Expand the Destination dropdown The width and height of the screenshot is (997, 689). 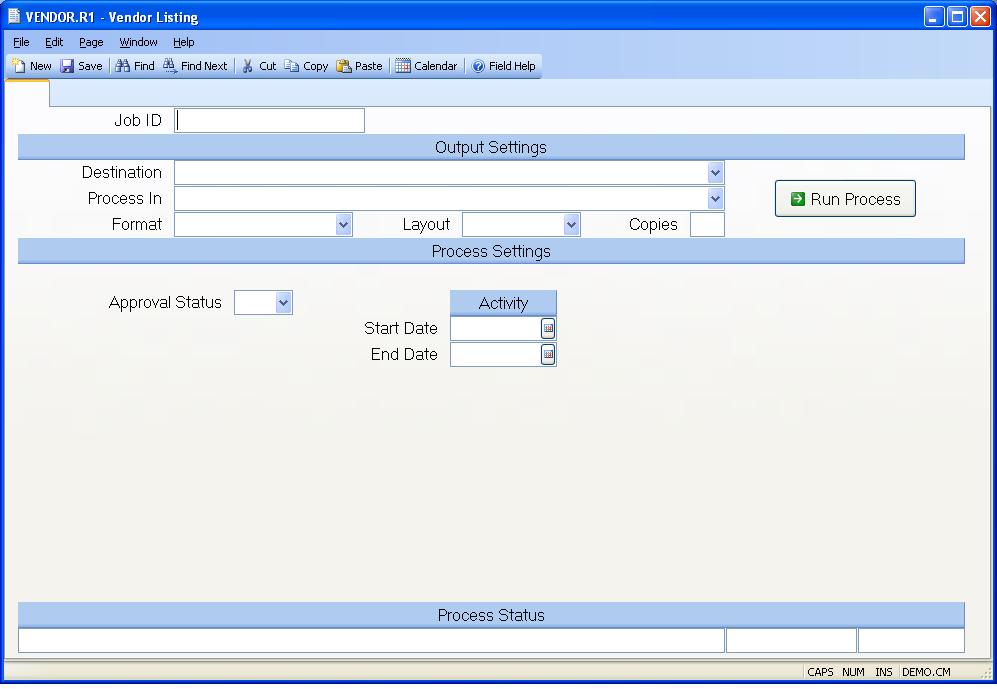715,173
